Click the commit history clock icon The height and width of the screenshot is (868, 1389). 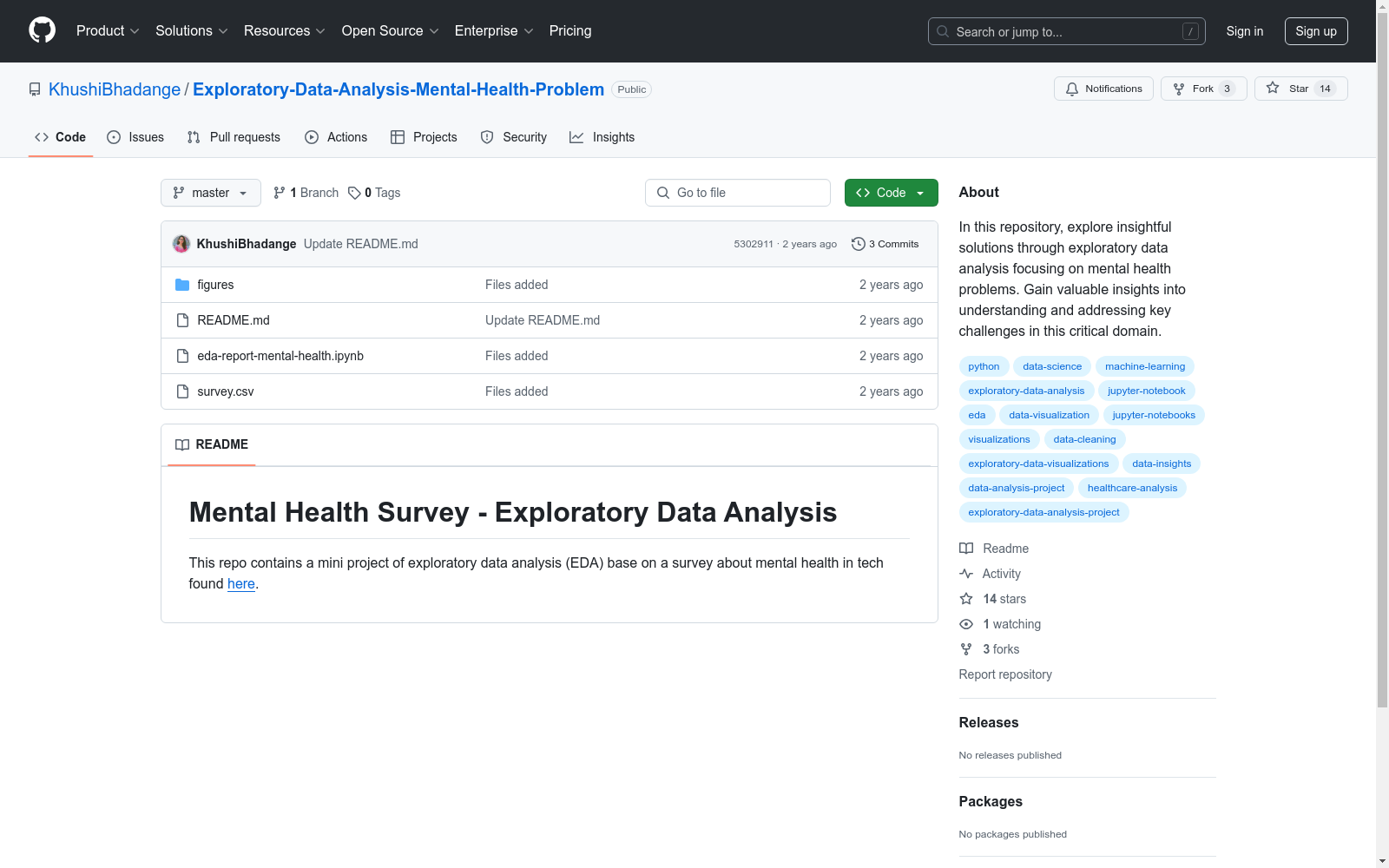(x=859, y=244)
